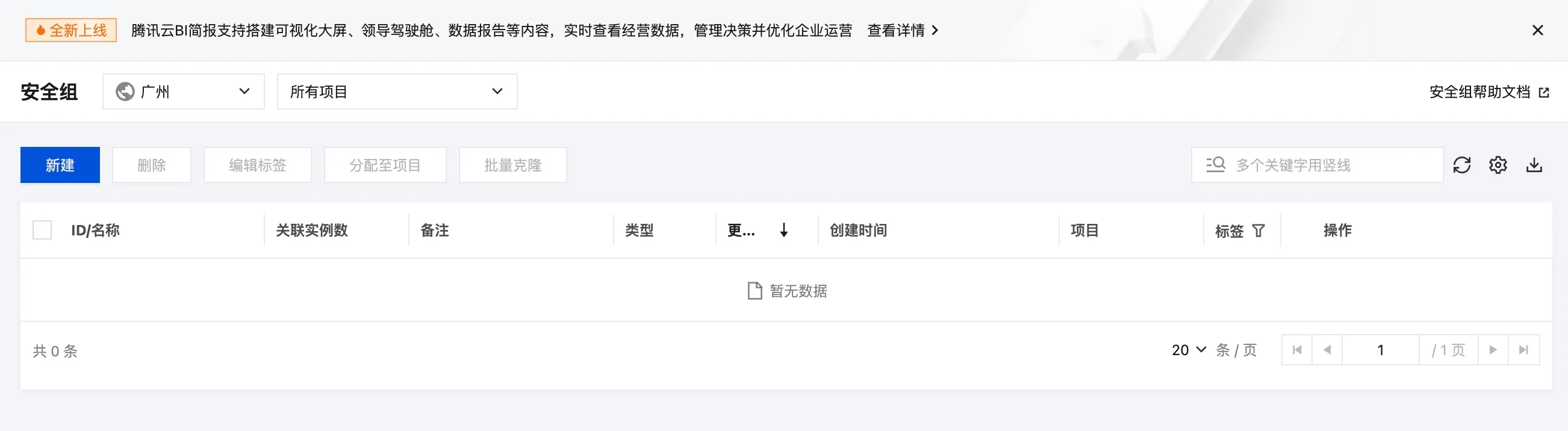This screenshot has height=431, width=1568.
Task: Click the page number input field
Action: tap(1380, 349)
